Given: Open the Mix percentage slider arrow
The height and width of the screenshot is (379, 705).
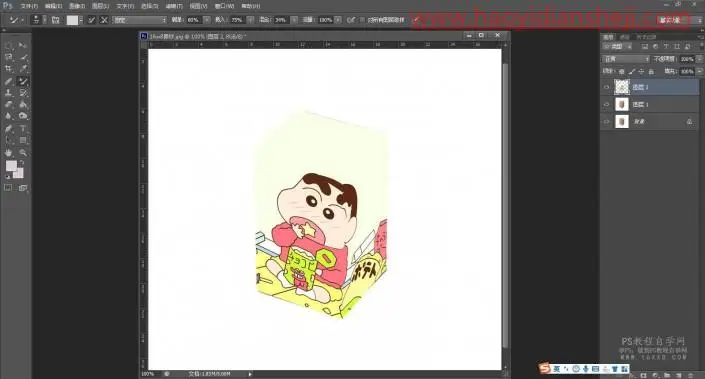Looking at the screenshot, I should [294, 20].
